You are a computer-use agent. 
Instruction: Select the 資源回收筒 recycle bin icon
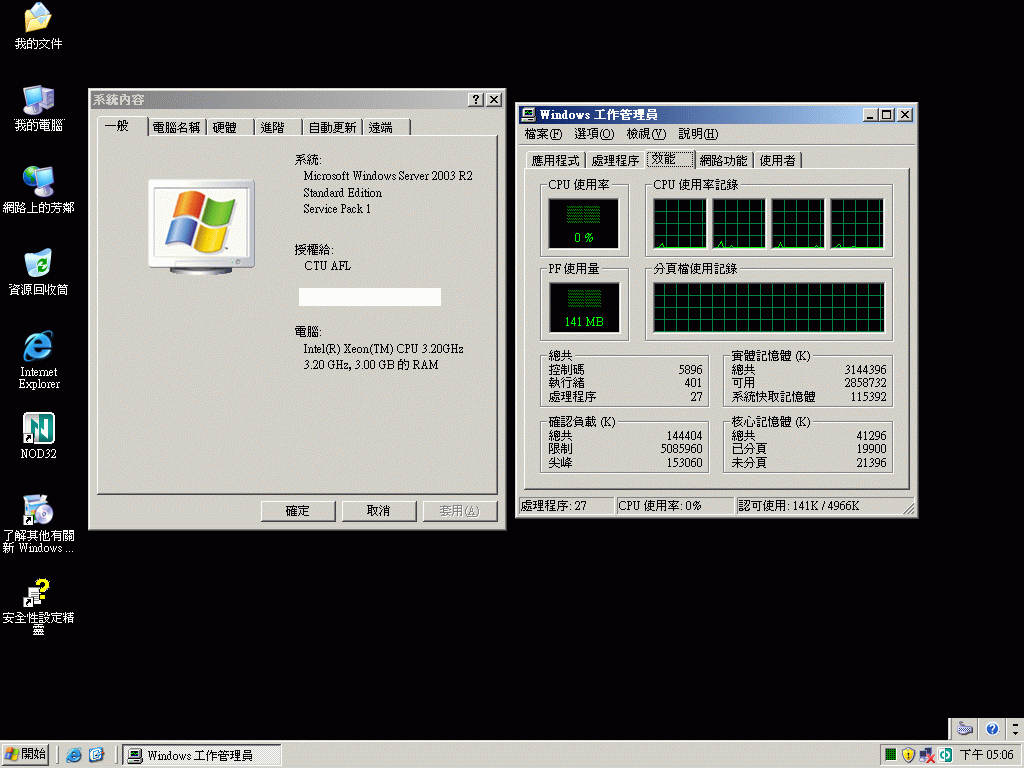point(38,272)
